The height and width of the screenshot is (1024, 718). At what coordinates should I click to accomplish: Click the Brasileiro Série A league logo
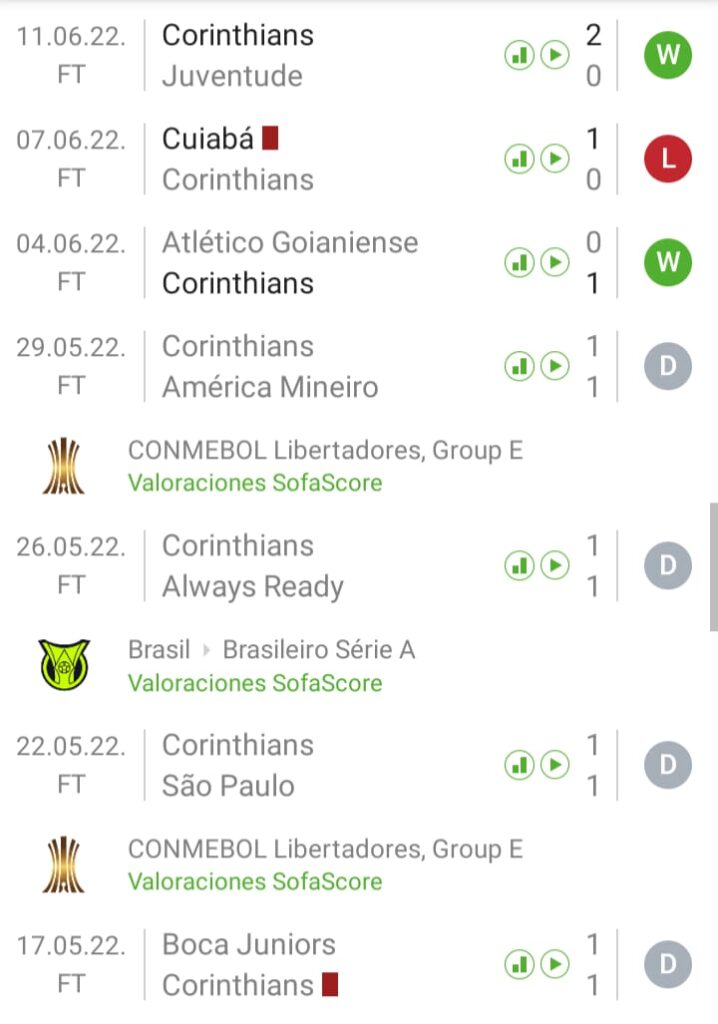click(64, 666)
